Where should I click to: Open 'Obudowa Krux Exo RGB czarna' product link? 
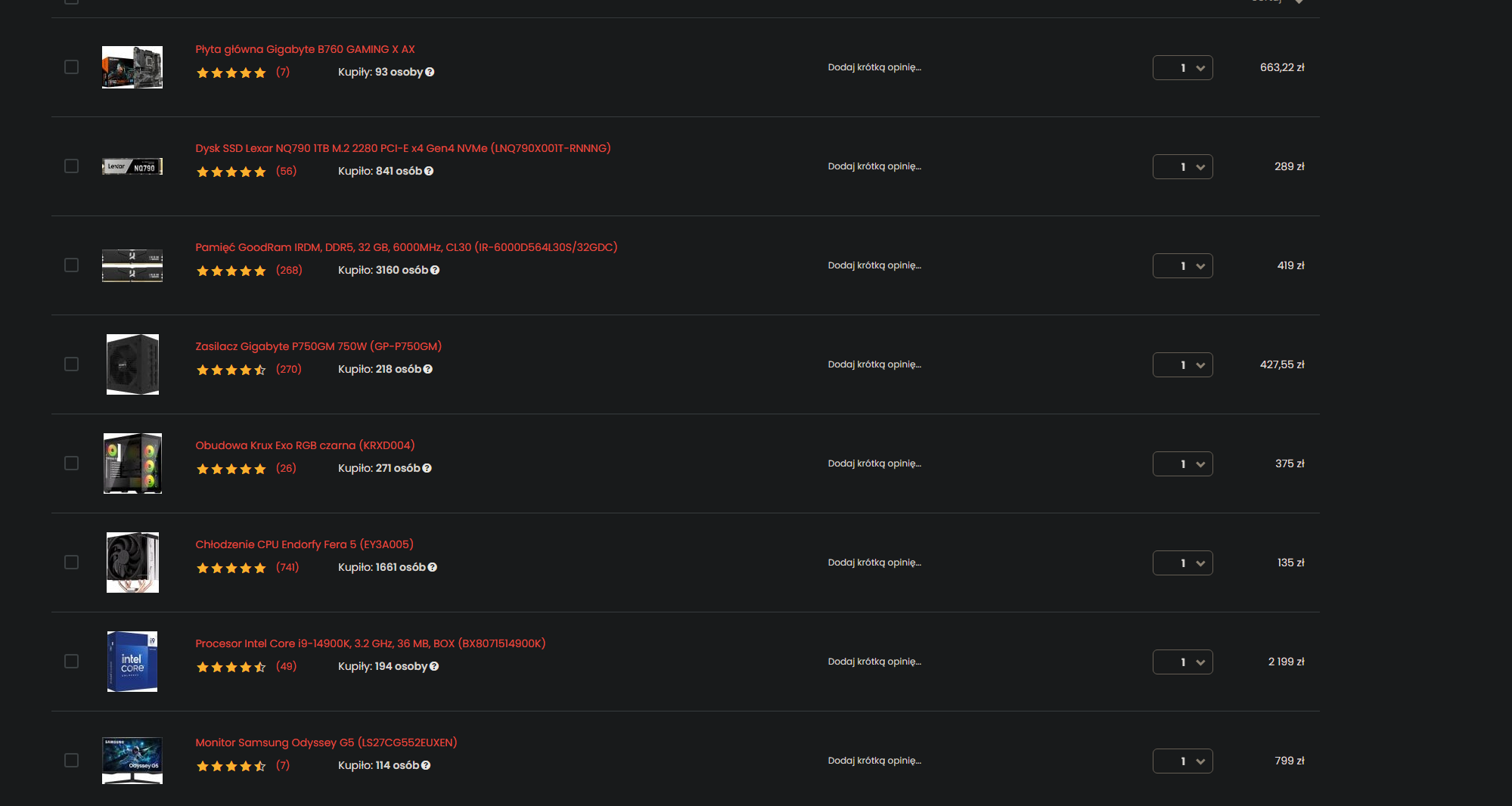306,445
